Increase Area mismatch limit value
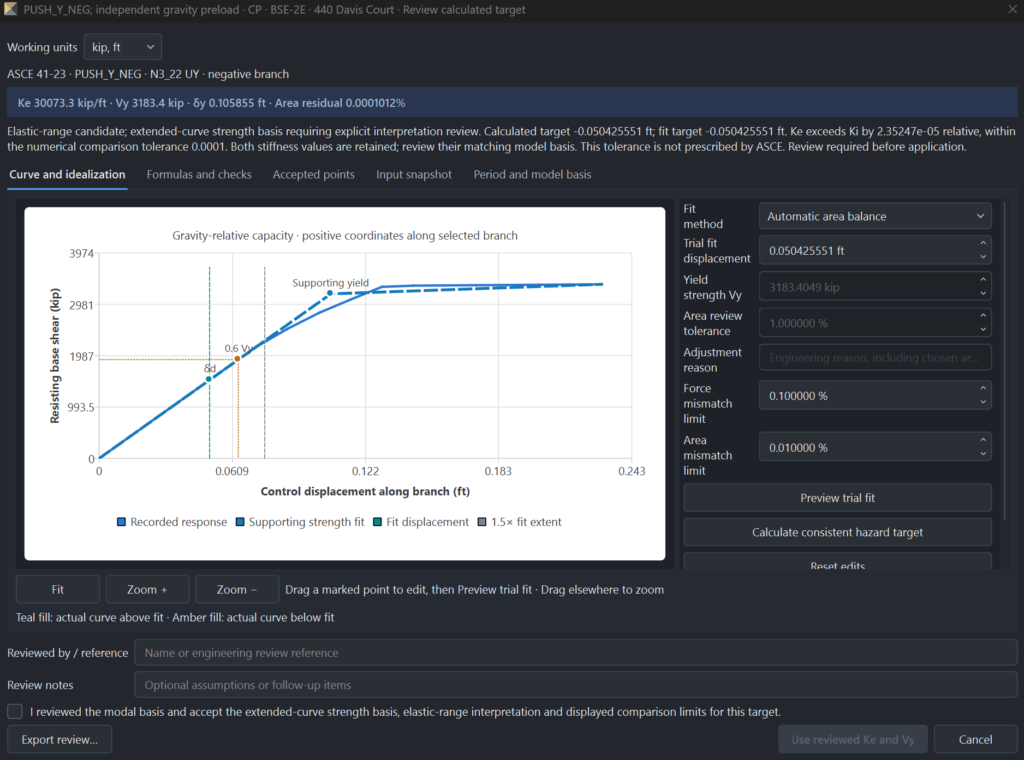Viewport: 1024px width, 760px height. (983, 440)
